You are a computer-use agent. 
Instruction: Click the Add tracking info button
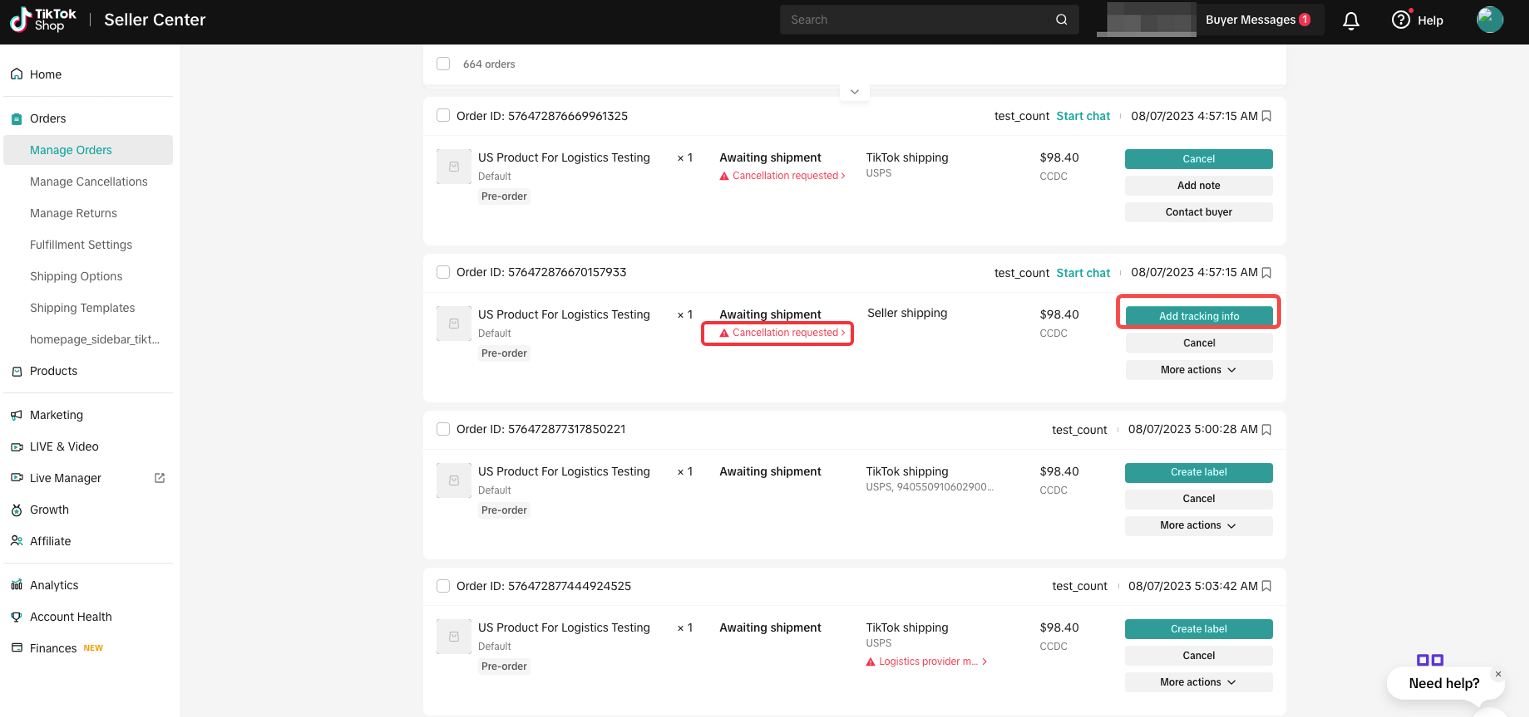coord(1198,316)
